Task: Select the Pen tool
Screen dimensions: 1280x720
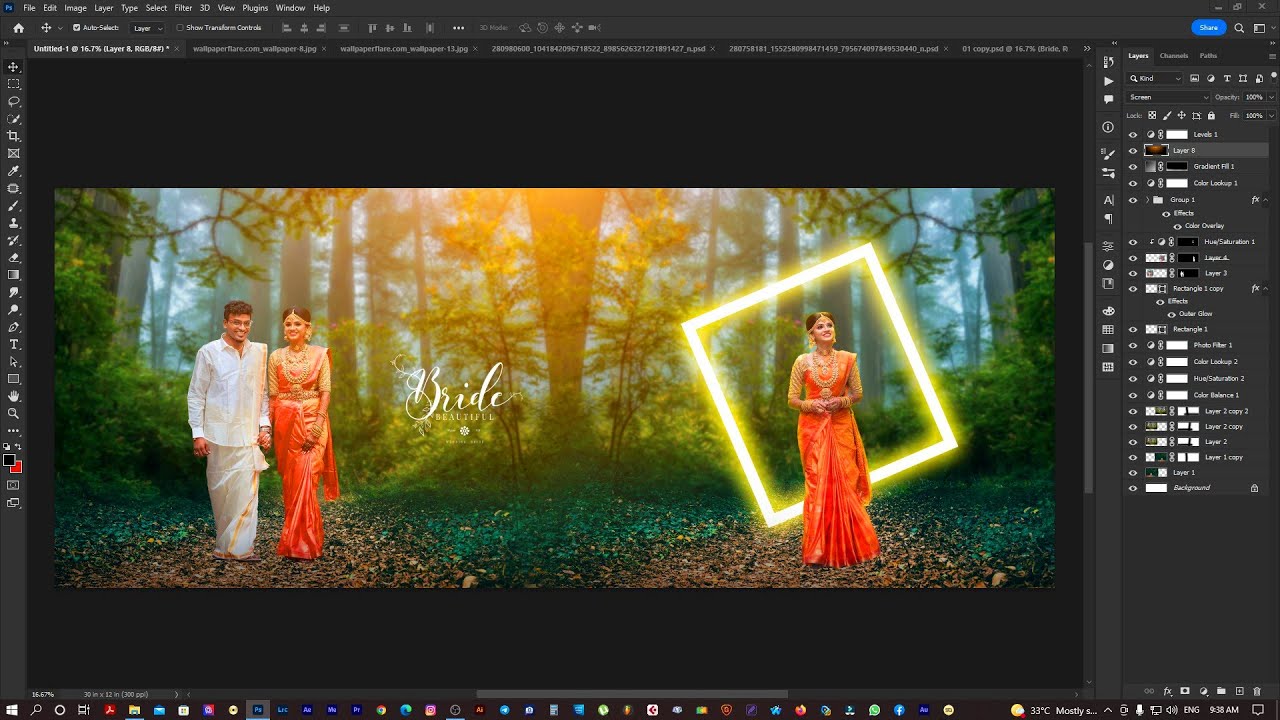Action: pyautogui.click(x=13, y=327)
